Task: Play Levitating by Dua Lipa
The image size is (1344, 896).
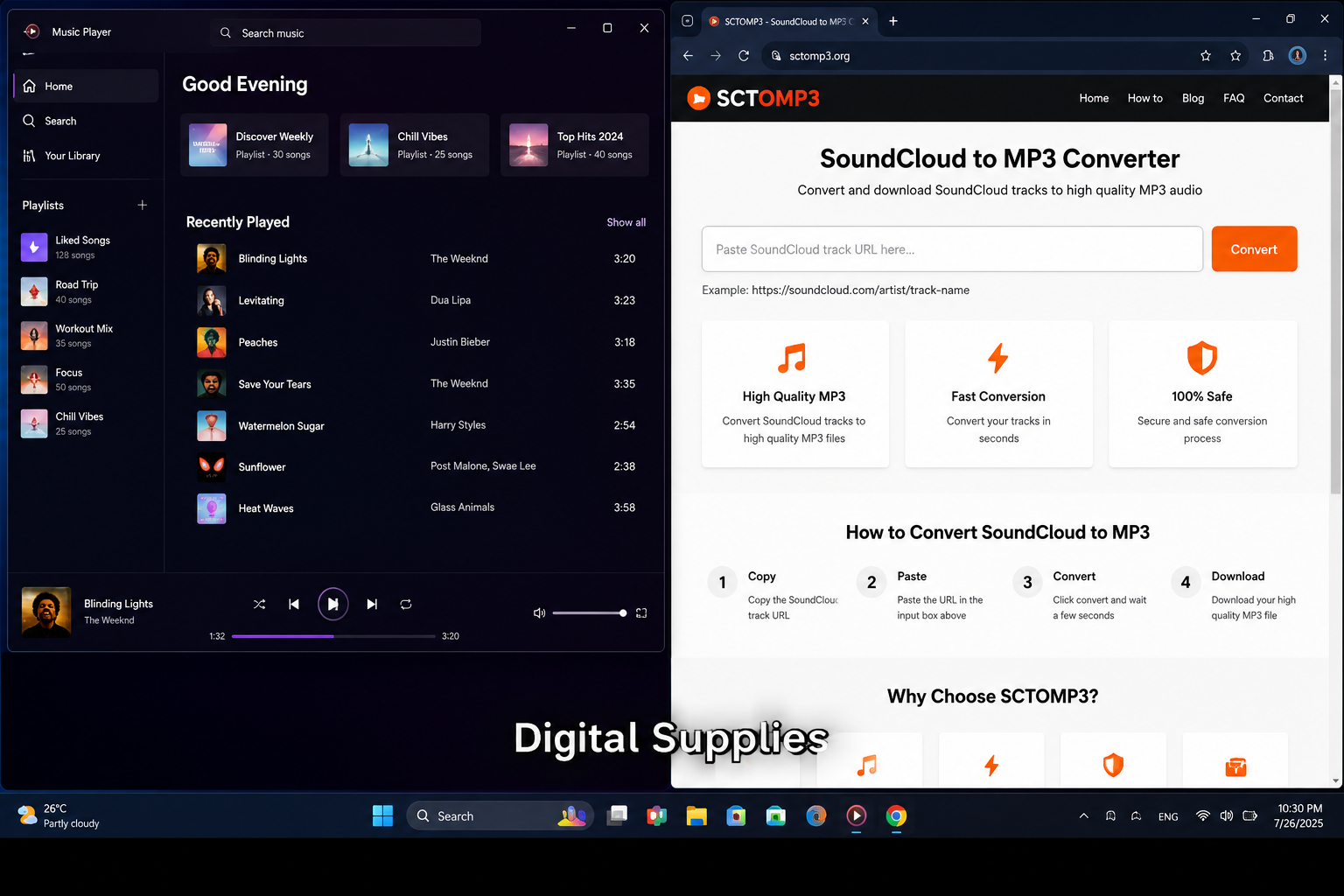Action: [x=416, y=300]
